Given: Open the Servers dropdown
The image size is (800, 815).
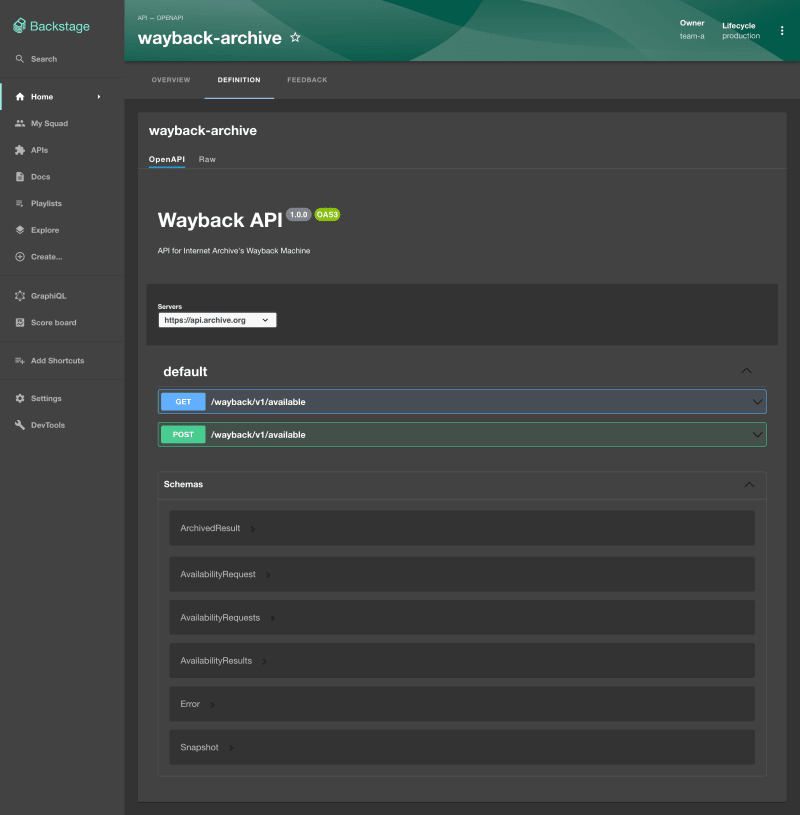Looking at the screenshot, I should 217,320.
